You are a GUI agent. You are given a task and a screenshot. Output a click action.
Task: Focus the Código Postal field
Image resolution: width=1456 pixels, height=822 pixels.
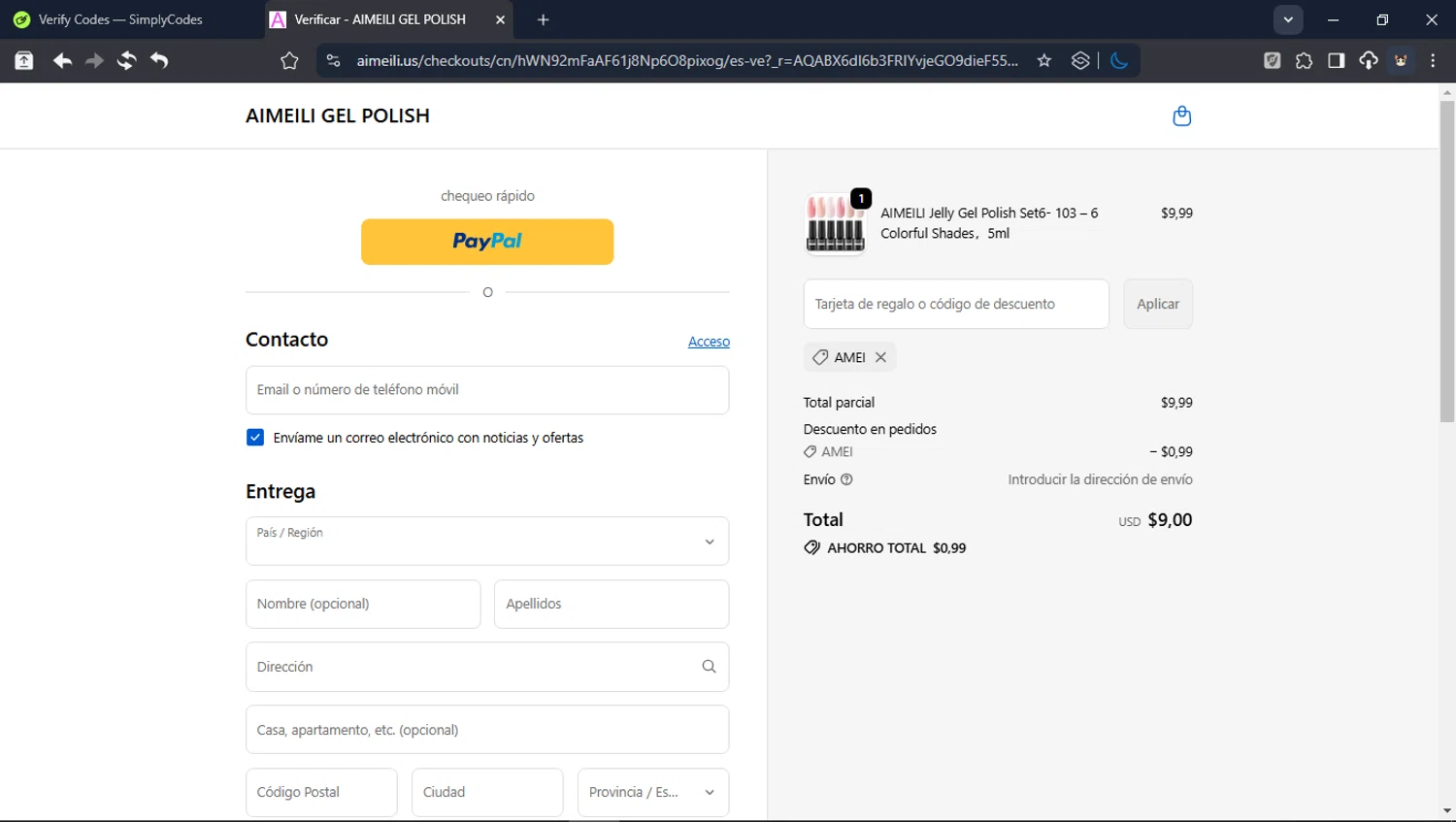(321, 792)
